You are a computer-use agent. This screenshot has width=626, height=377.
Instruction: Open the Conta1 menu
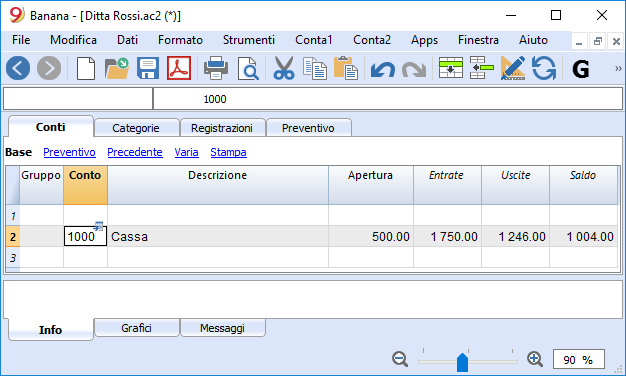click(x=314, y=40)
